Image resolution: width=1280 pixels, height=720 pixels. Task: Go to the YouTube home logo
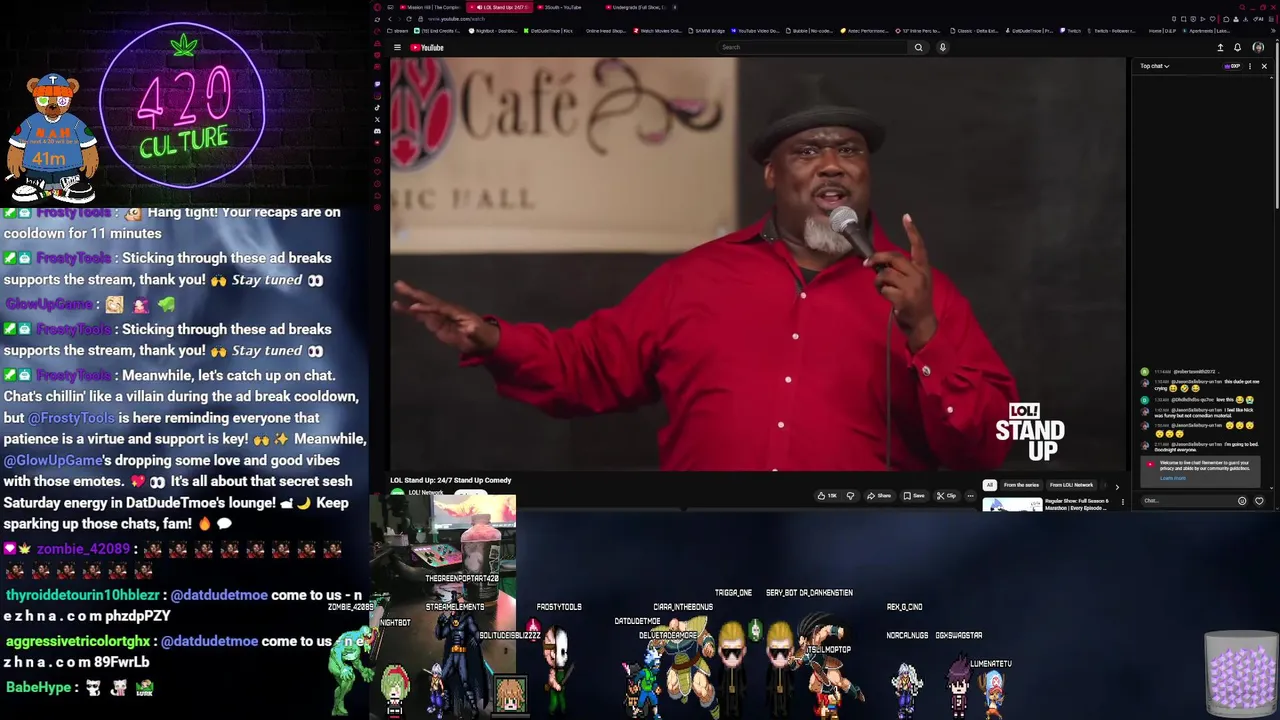click(427, 47)
